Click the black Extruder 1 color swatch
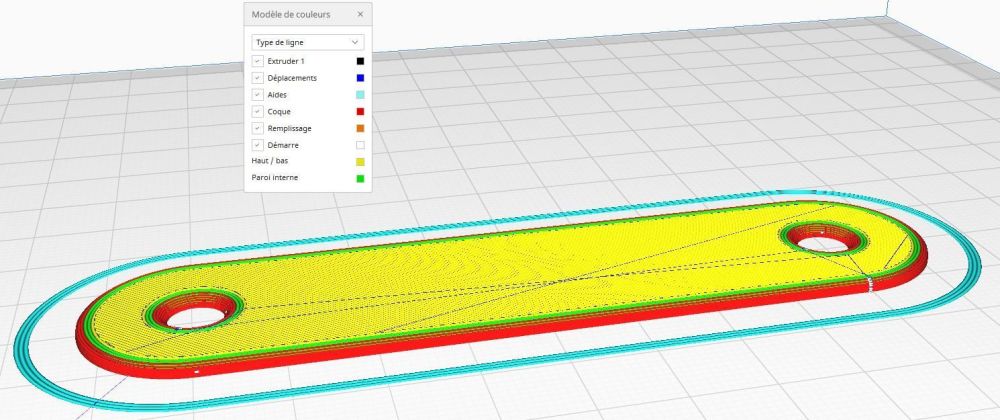This screenshot has width=1000, height=420. (x=360, y=61)
